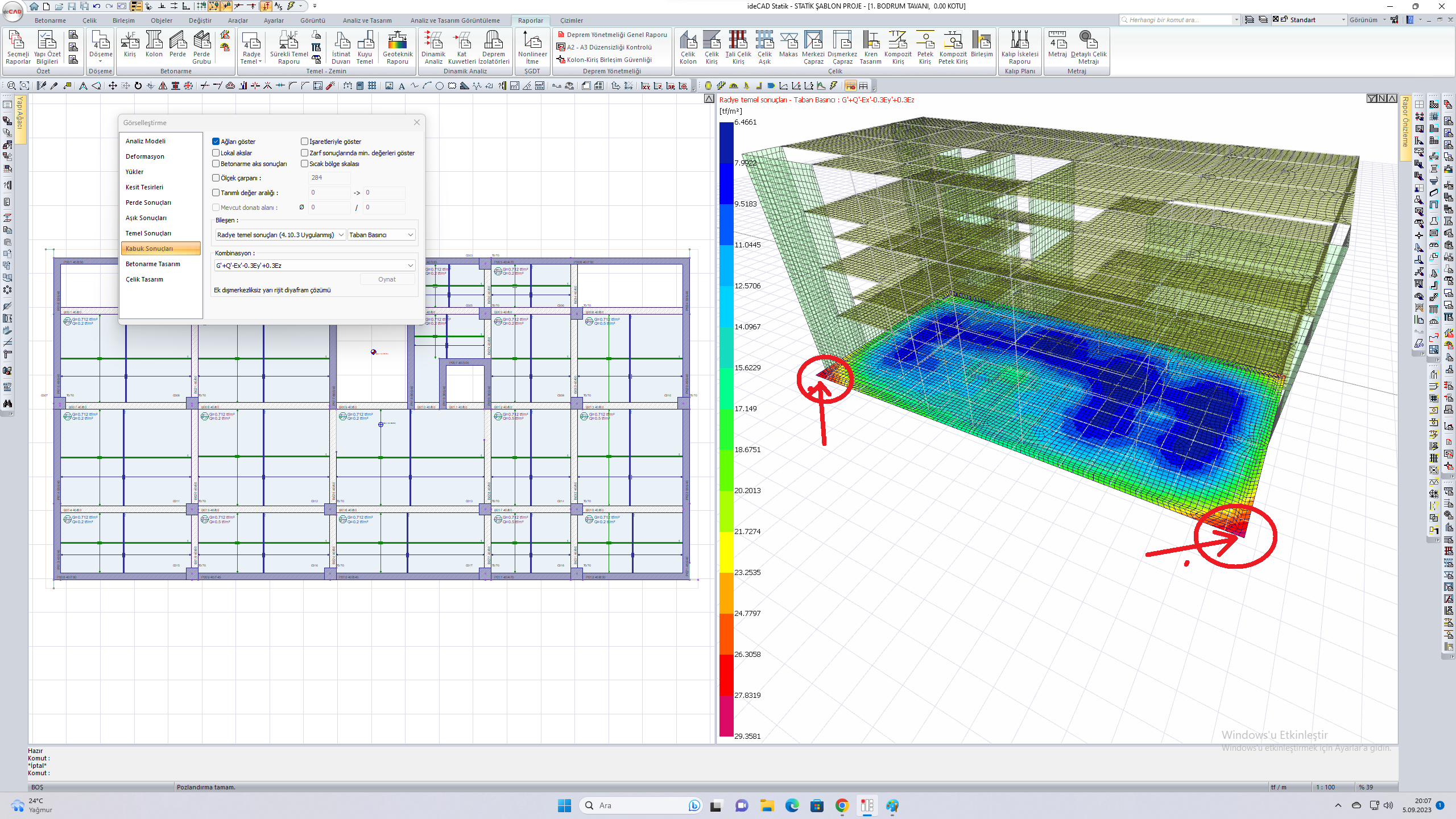
Task: Open Kombinasyon dropdown
Action: point(315,266)
